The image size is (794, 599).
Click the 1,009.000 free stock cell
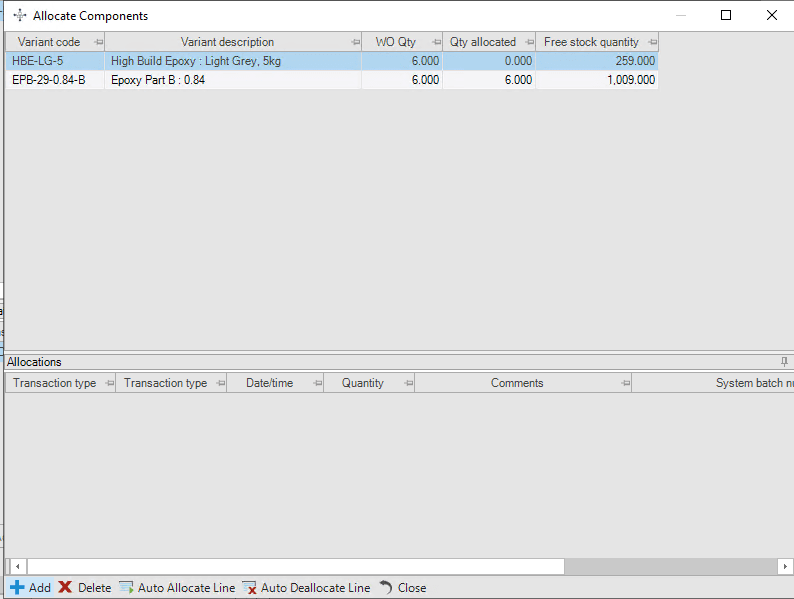[x=597, y=80]
